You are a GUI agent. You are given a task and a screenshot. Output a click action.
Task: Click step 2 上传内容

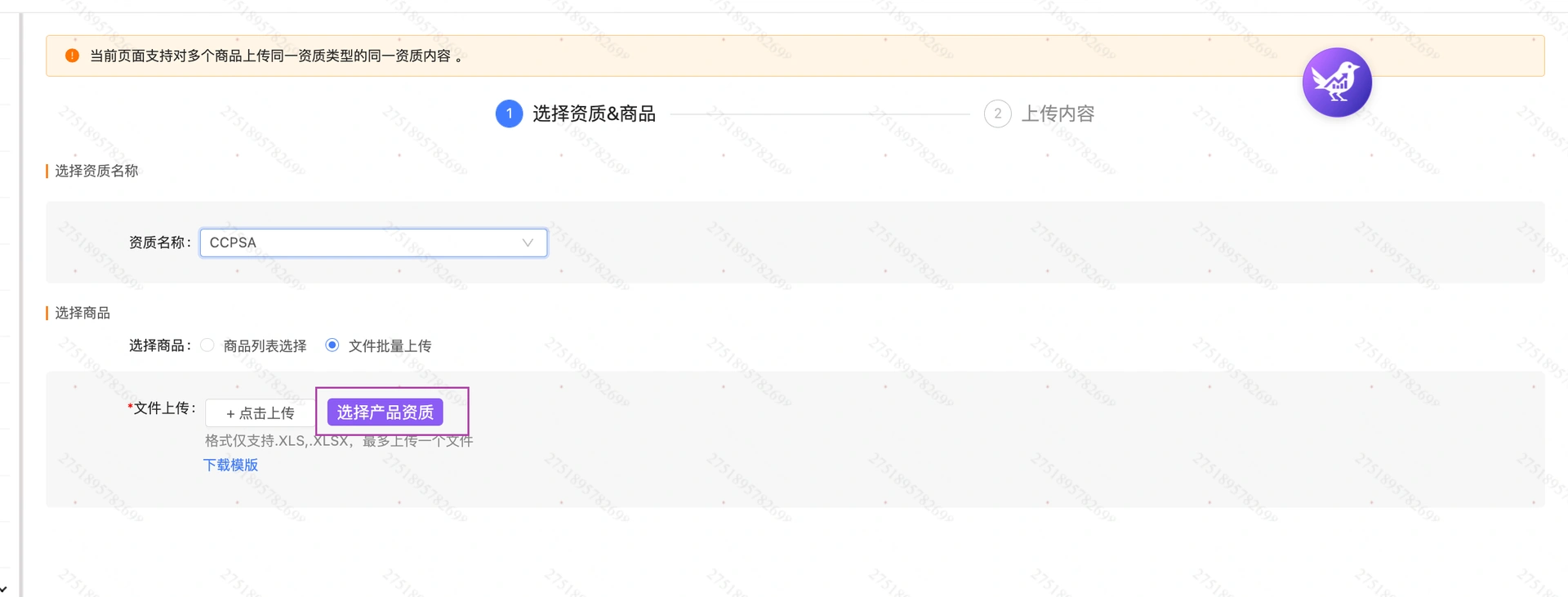pyautogui.click(x=1040, y=114)
